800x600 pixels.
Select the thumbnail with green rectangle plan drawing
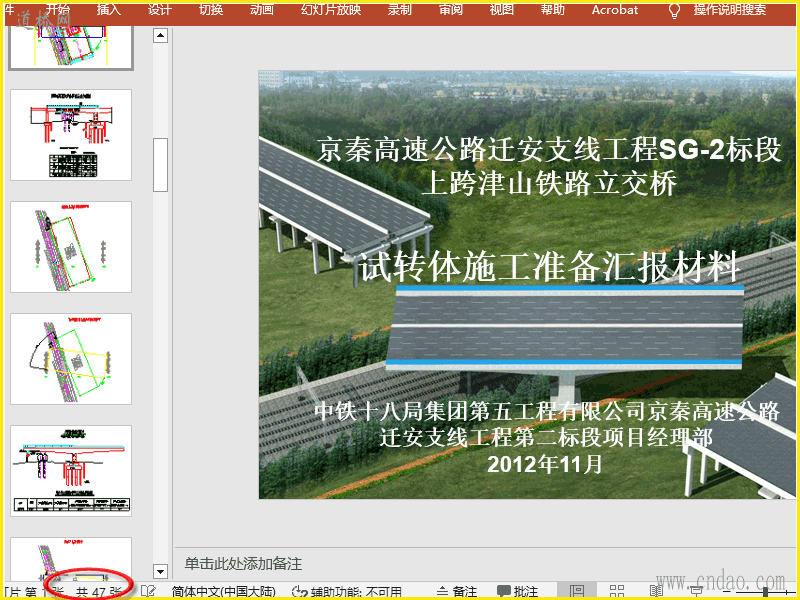pos(71,247)
